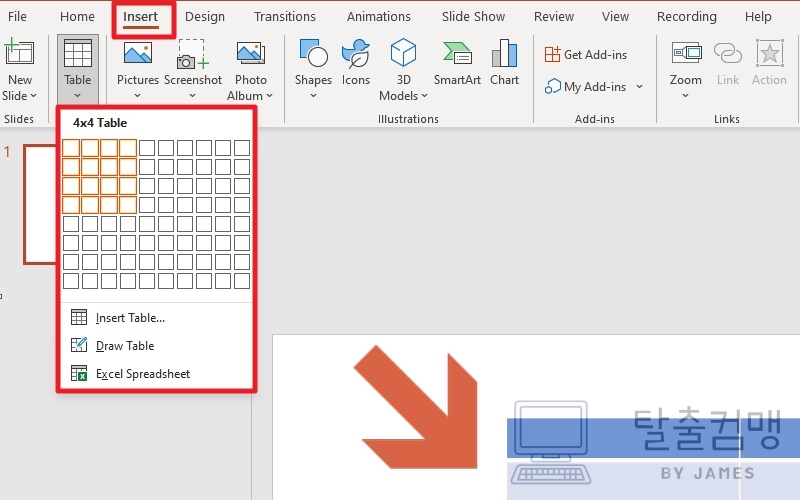800x500 pixels.
Task: Expand the Screenshot dropdown arrow
Action: 192,95
